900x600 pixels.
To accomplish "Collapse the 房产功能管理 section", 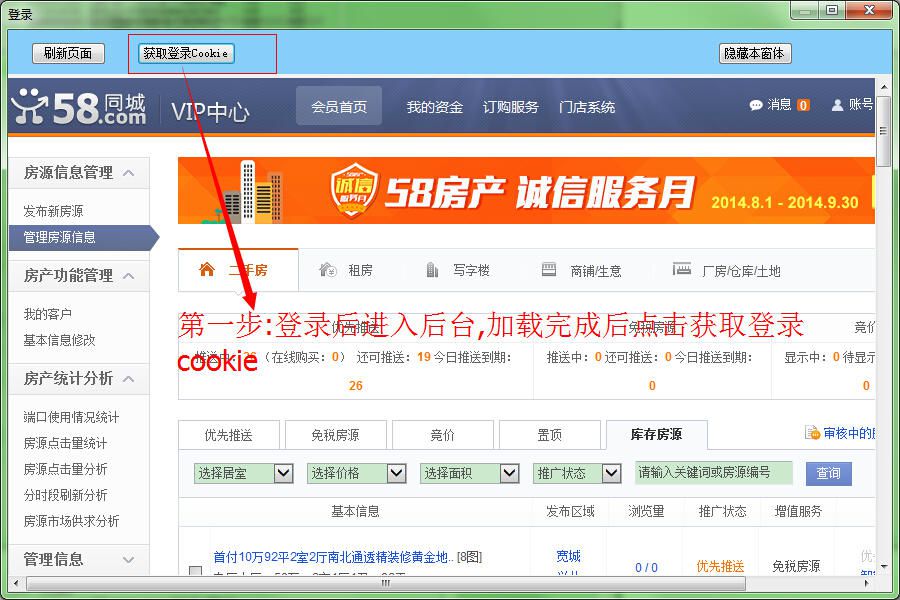I will (129, 276).
